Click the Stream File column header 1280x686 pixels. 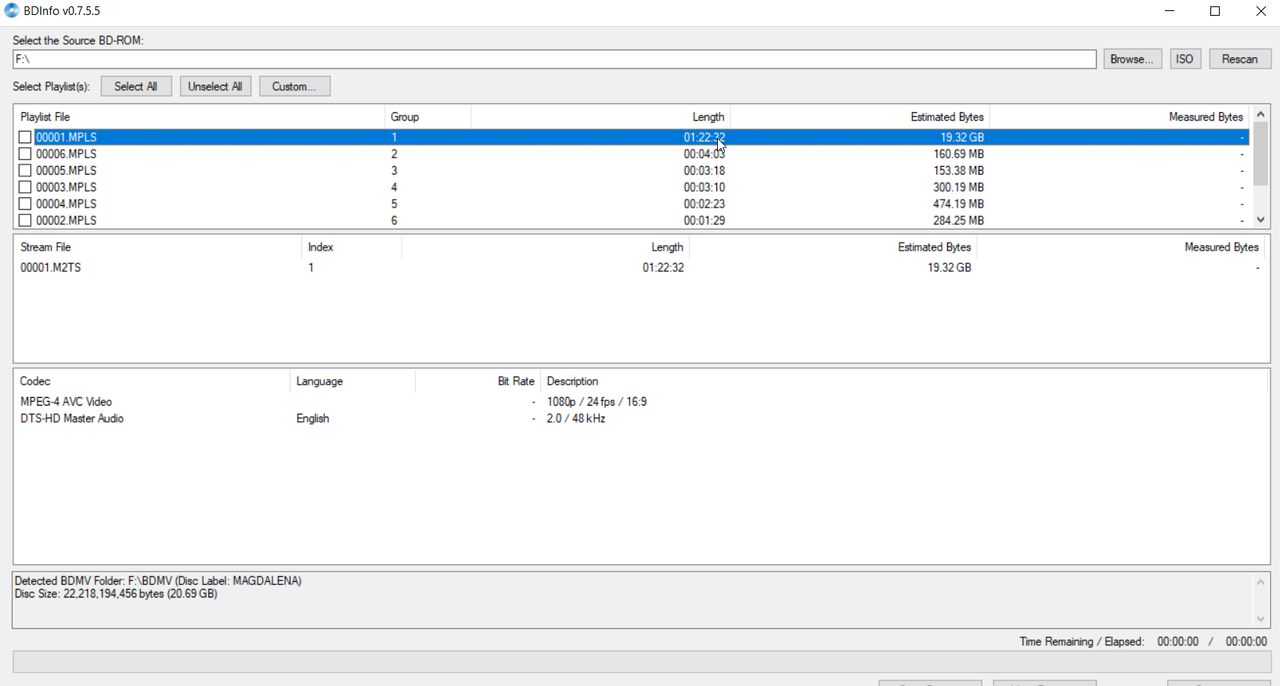click(158, 247)
